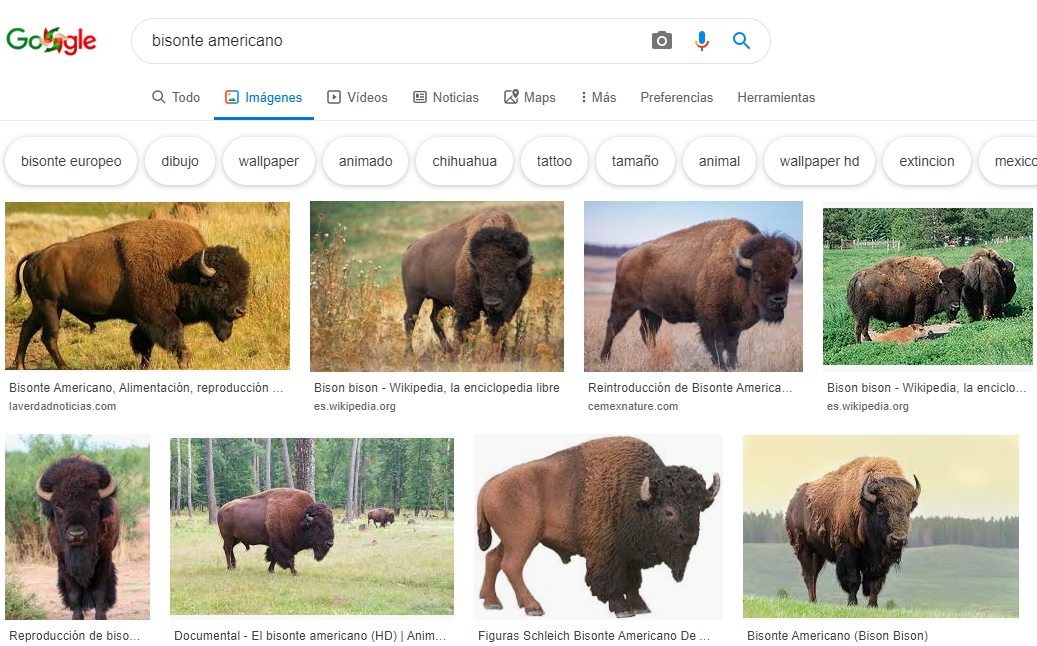Image resolution: width=1037 pixels, height=646 pixels.
Task: Open search by image camera icon
Action: [x=661, y=41]
